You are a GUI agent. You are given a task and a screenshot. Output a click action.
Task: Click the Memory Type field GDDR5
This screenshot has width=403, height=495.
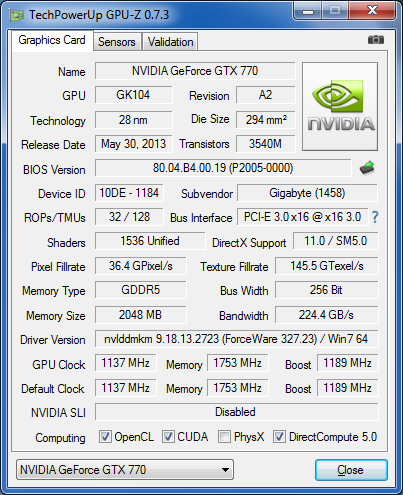141,290
